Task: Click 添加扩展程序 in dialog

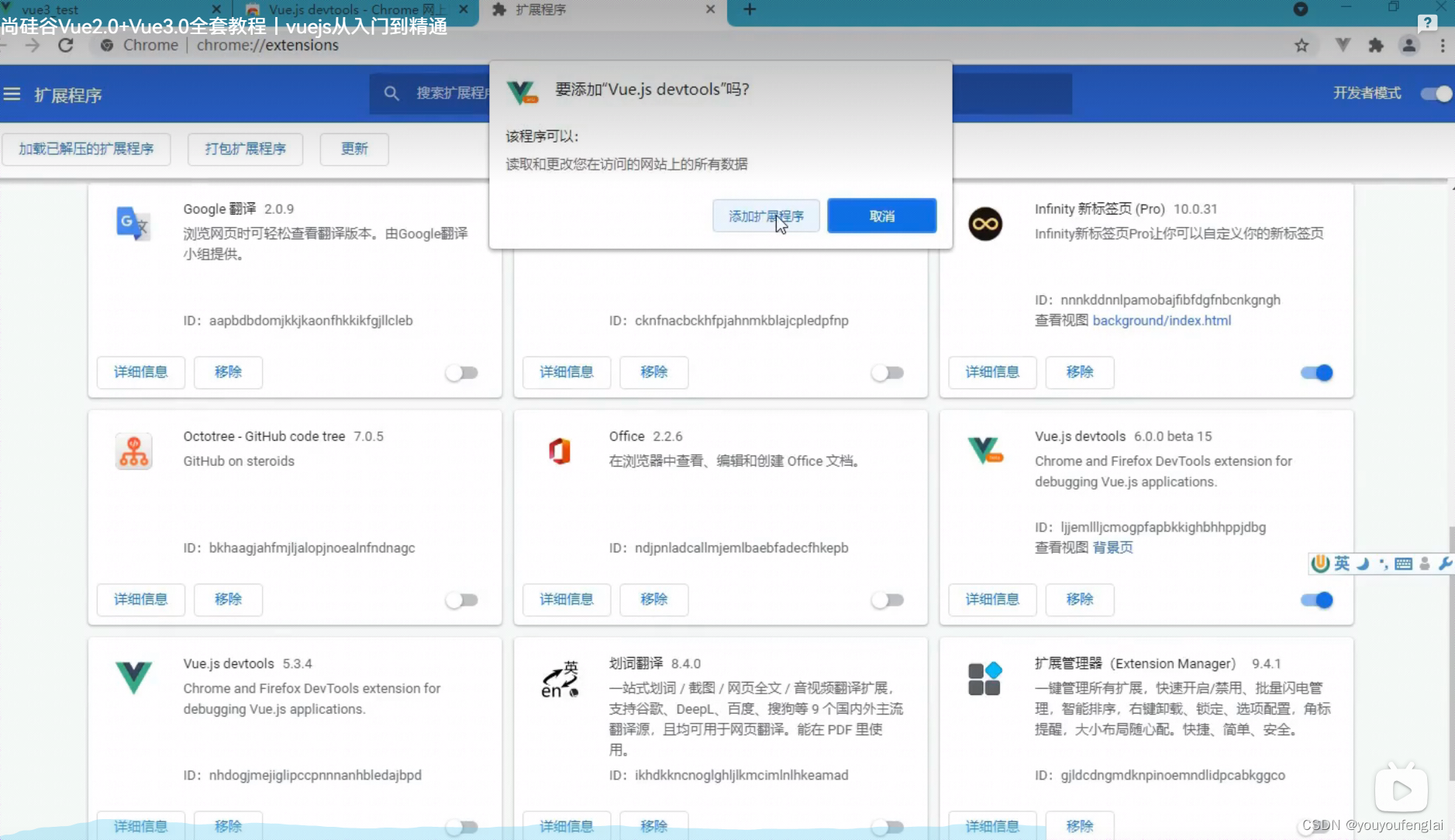Action: 766,215
